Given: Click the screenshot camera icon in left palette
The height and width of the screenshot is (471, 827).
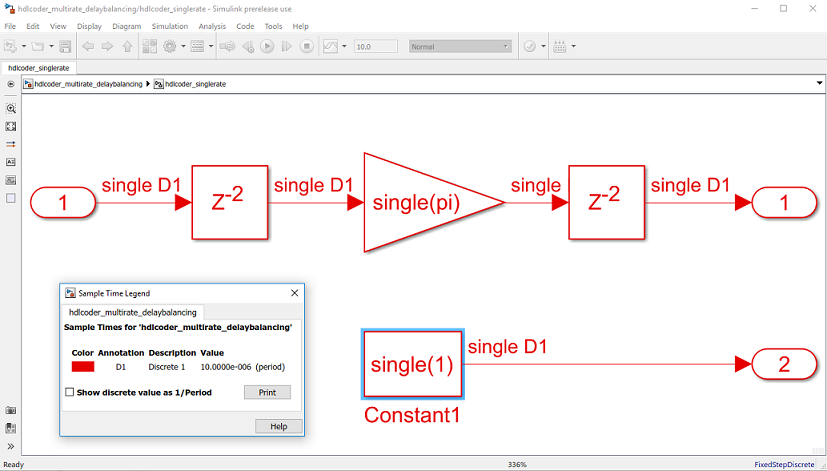Looking at the screenshot, I should click(11, 410).
